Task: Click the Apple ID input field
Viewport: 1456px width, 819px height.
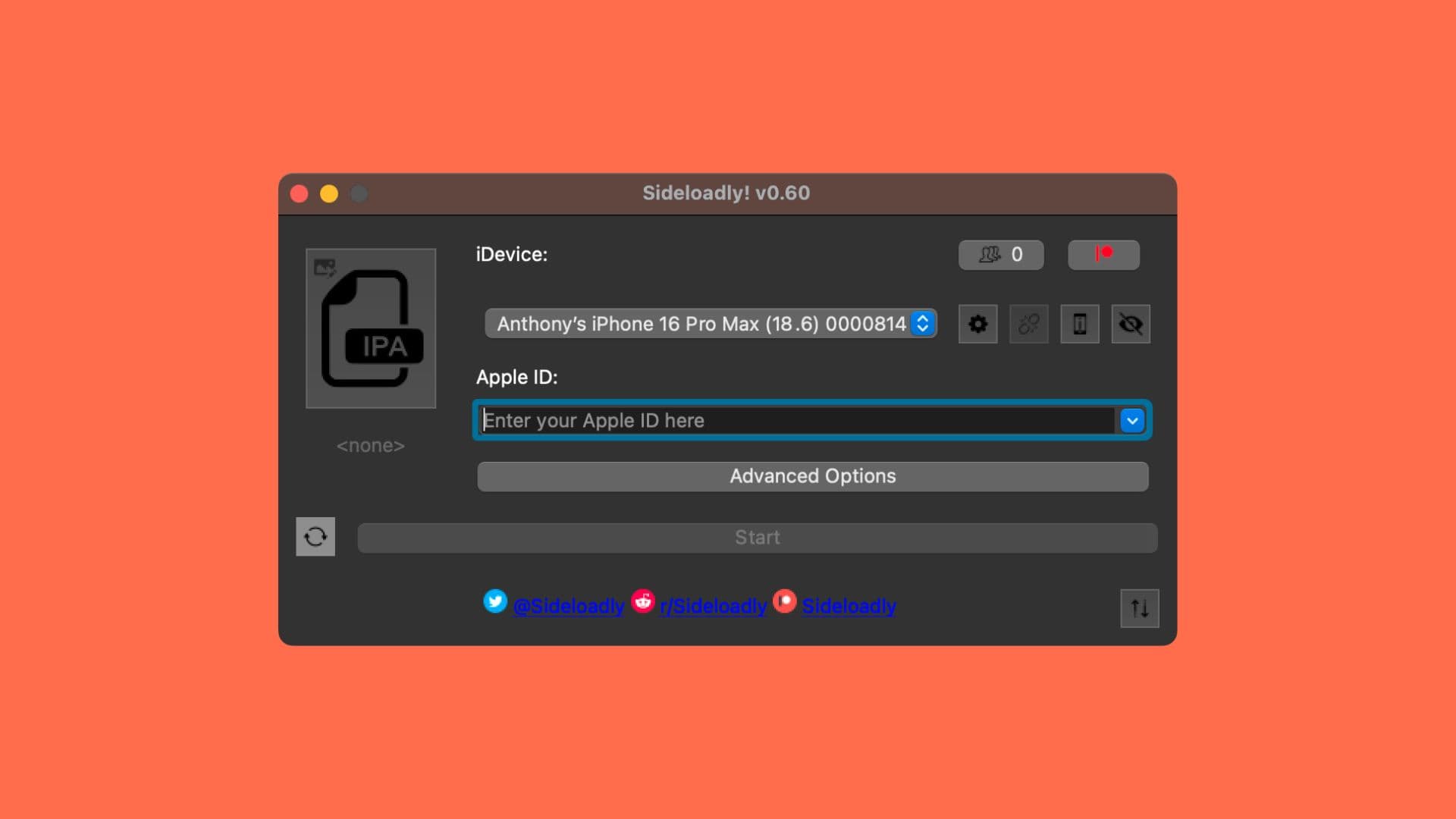Action: coord(796,420)
